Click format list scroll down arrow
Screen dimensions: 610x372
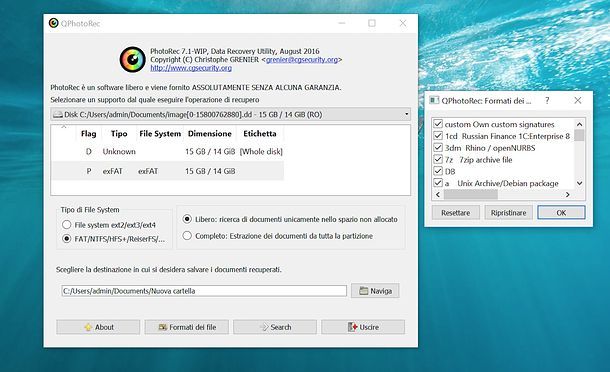579,183
